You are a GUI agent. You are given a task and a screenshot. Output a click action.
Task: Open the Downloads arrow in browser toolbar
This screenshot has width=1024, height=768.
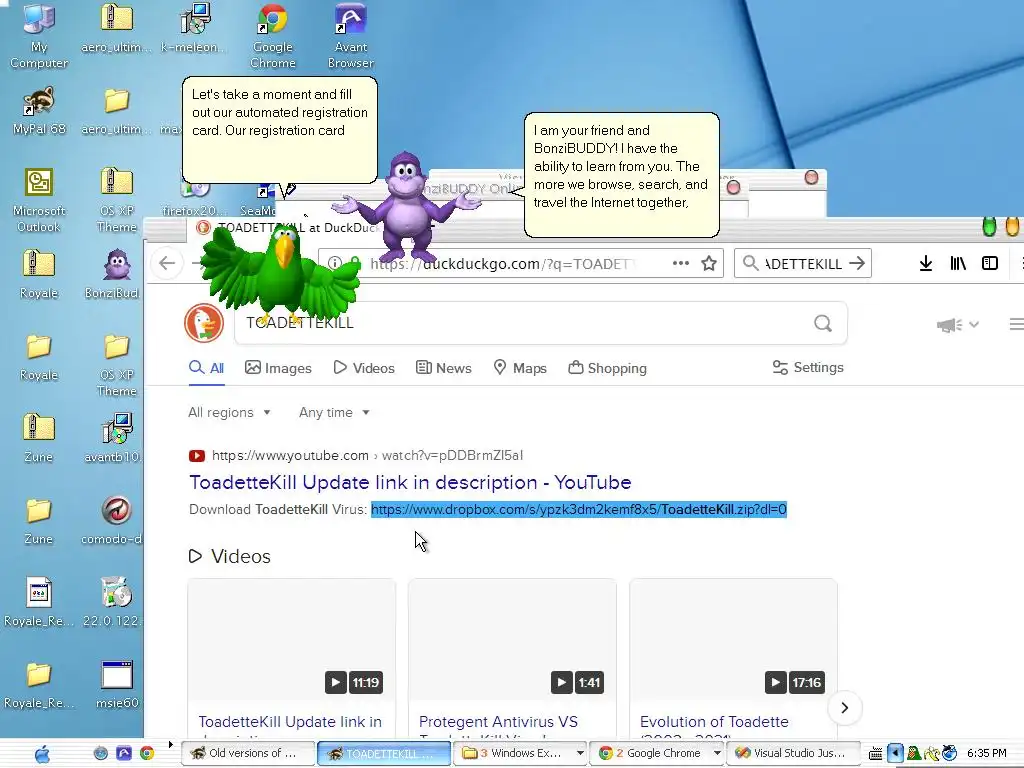[x=925, y=263]
